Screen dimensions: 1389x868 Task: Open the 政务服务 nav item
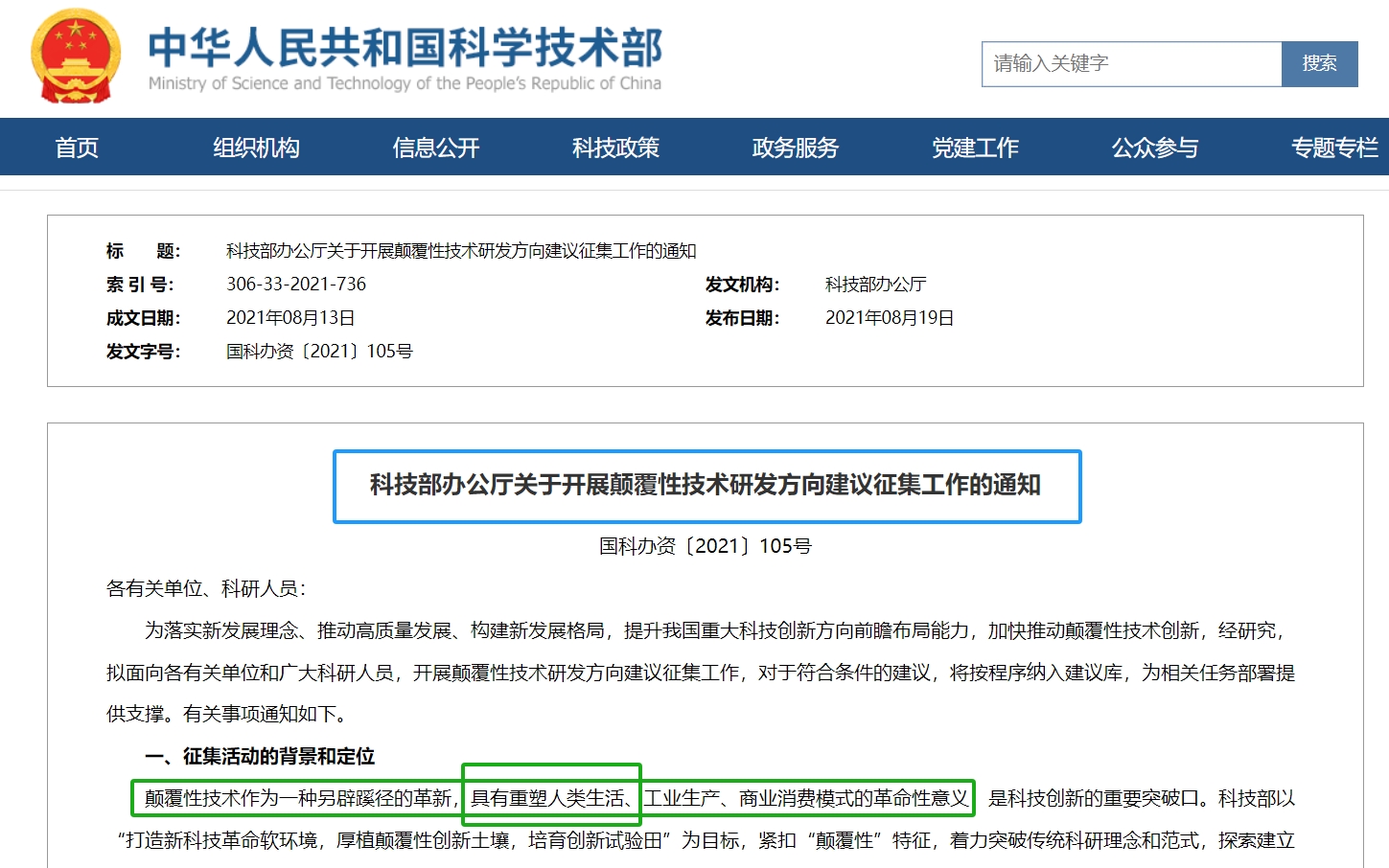(796, 148)
